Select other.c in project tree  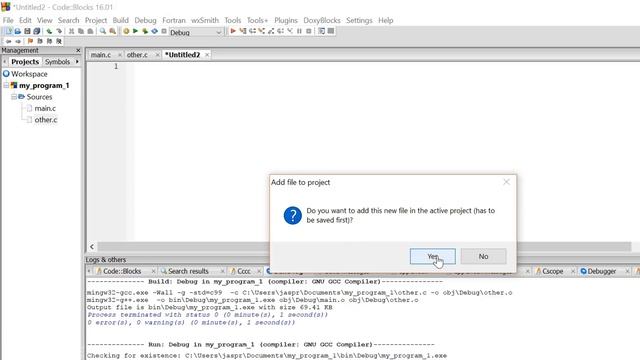[46, 120]
